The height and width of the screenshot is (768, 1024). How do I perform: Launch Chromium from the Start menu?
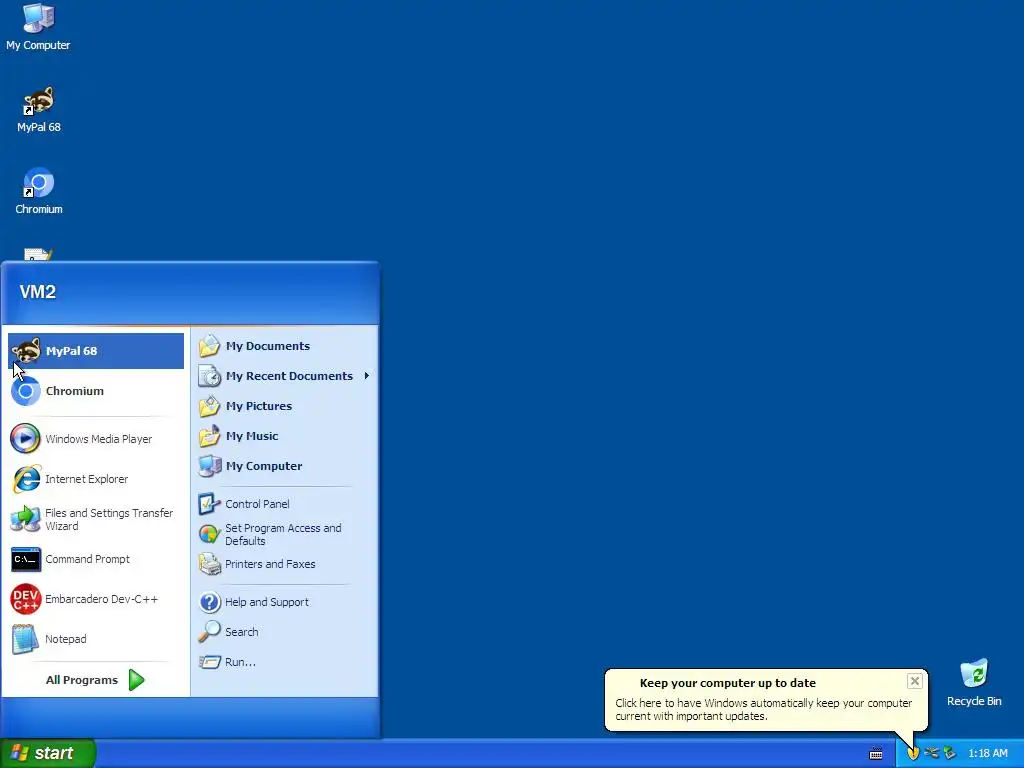coord(95,391)
